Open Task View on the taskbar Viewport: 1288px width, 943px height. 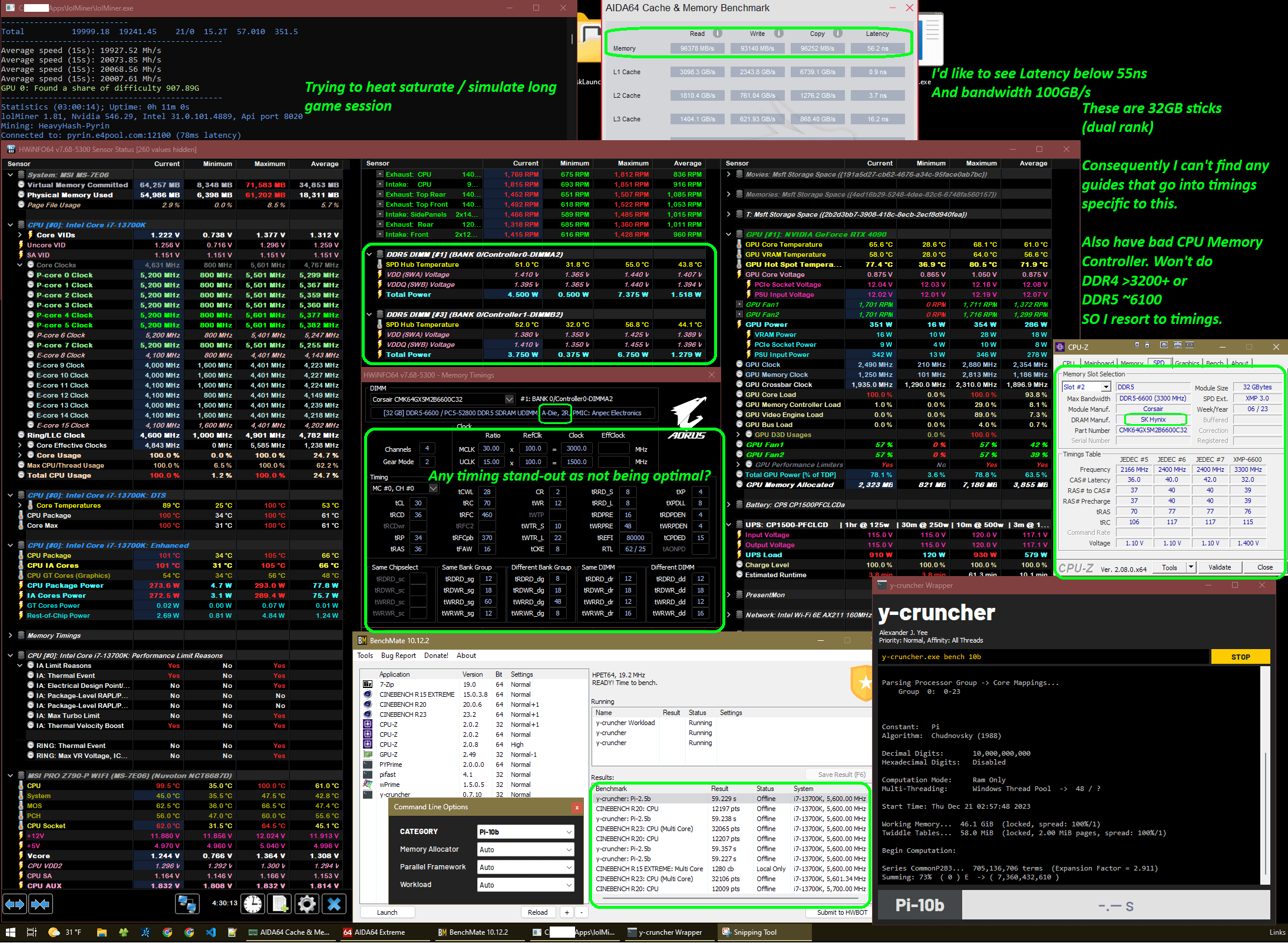(32, 932)
